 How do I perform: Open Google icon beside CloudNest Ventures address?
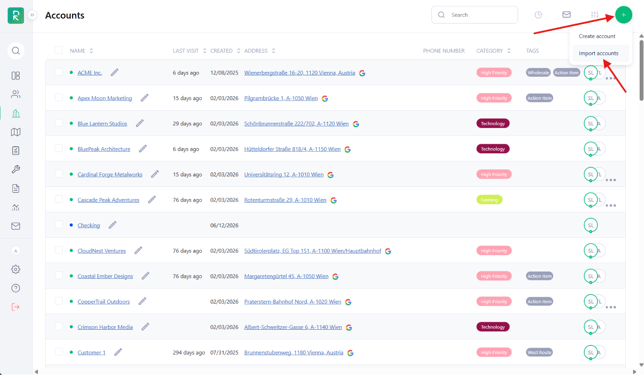coord(388,251)
